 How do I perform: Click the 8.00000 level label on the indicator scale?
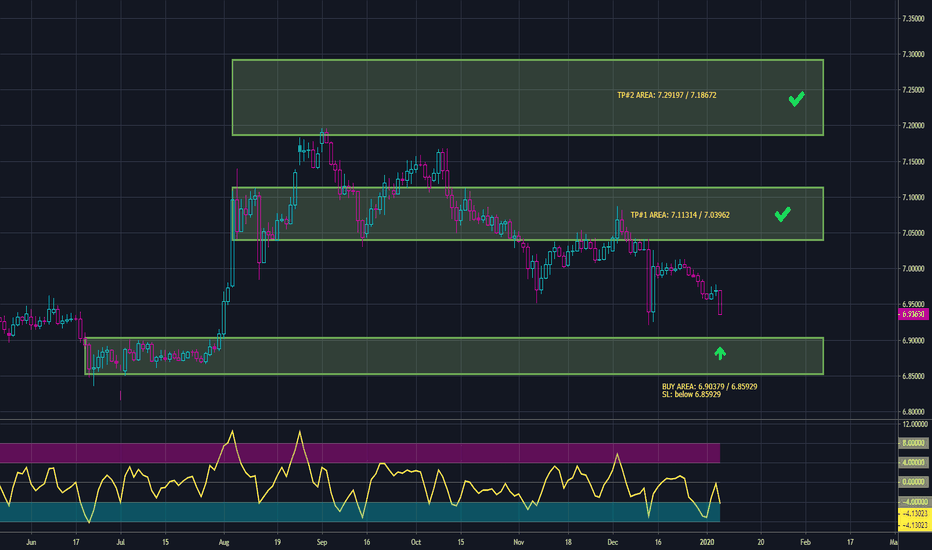(915, 444)
